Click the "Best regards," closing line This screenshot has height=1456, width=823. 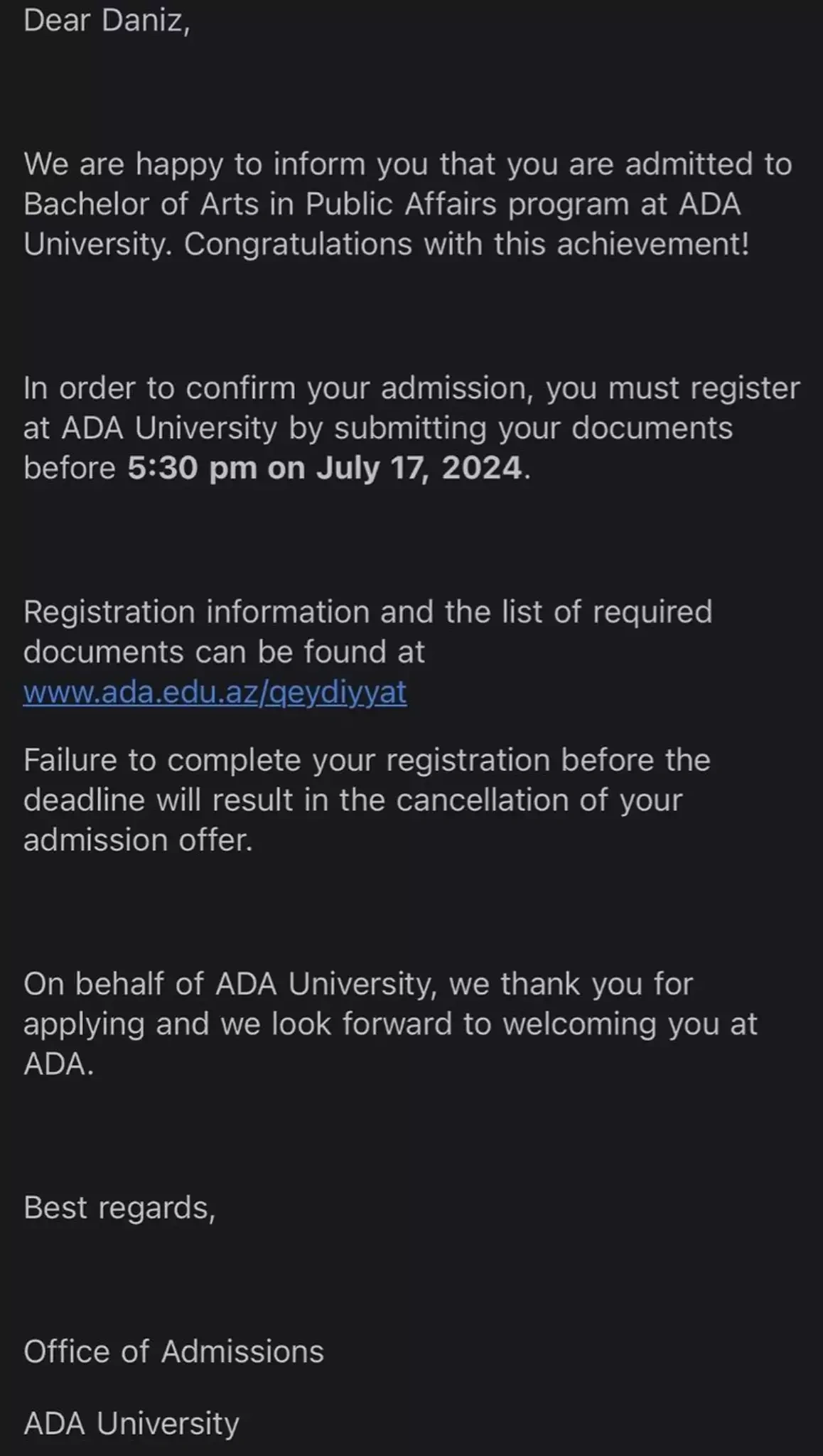coord(119,1207)
